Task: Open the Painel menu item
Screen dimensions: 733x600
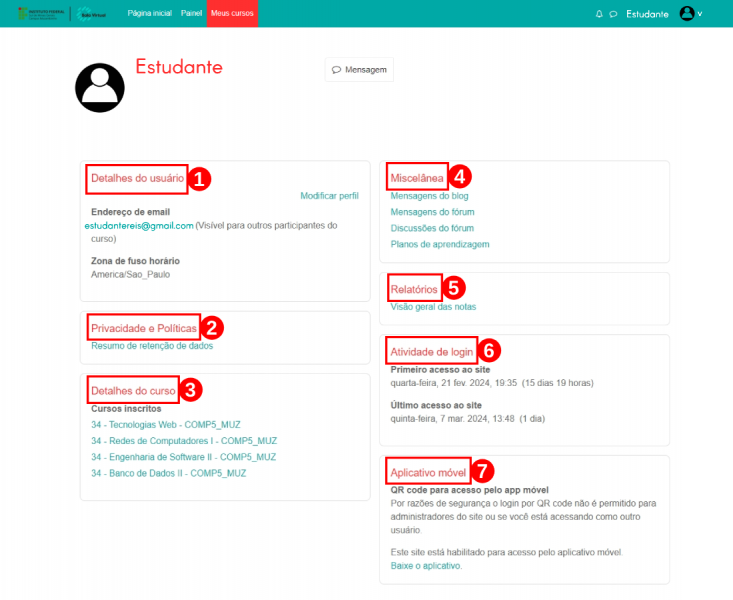Action: tap(191, 13)
